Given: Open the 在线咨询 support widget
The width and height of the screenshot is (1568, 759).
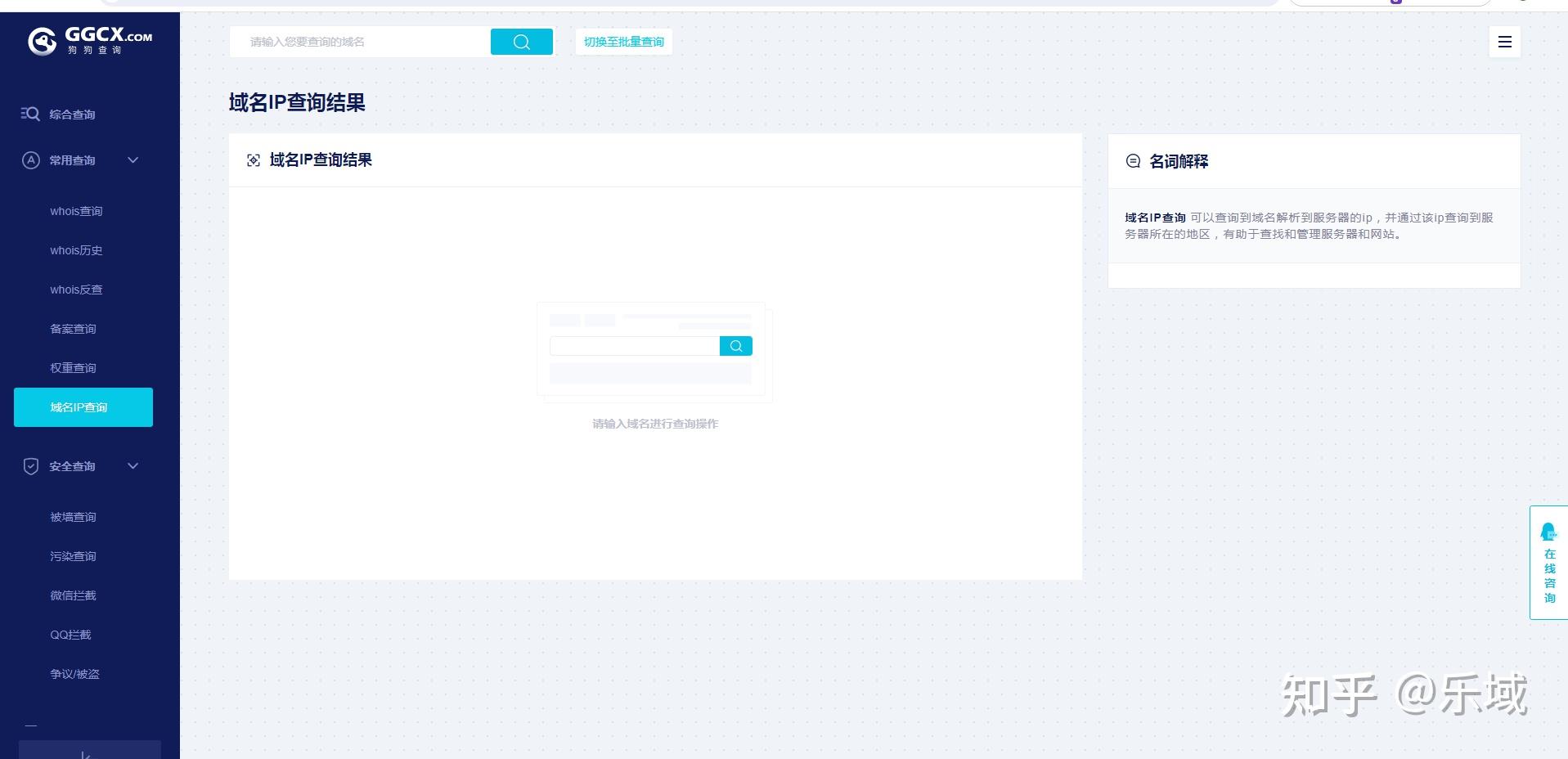Looking at the screenshot, I should [1549, 563].
